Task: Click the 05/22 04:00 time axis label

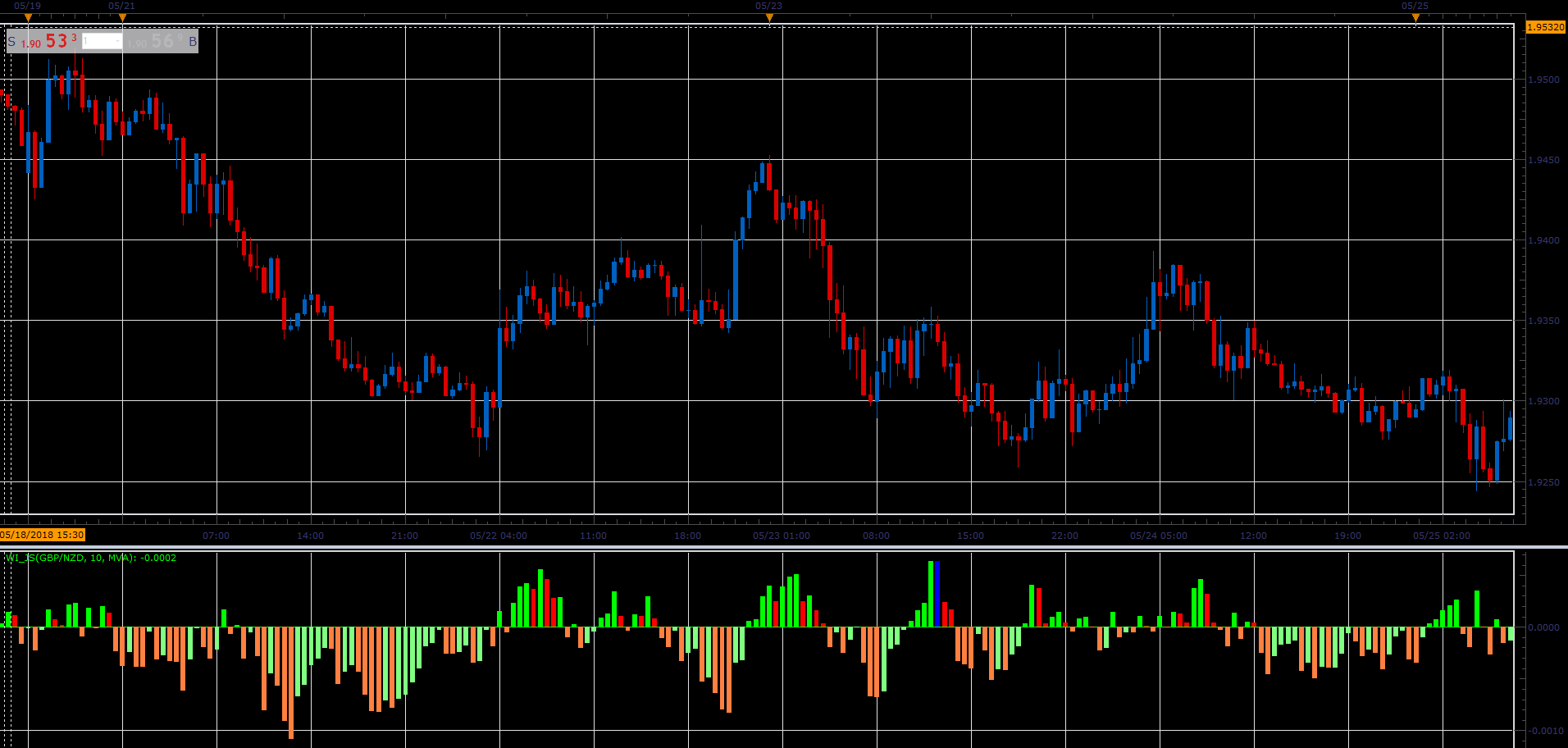Action: [x=499, y=536]
